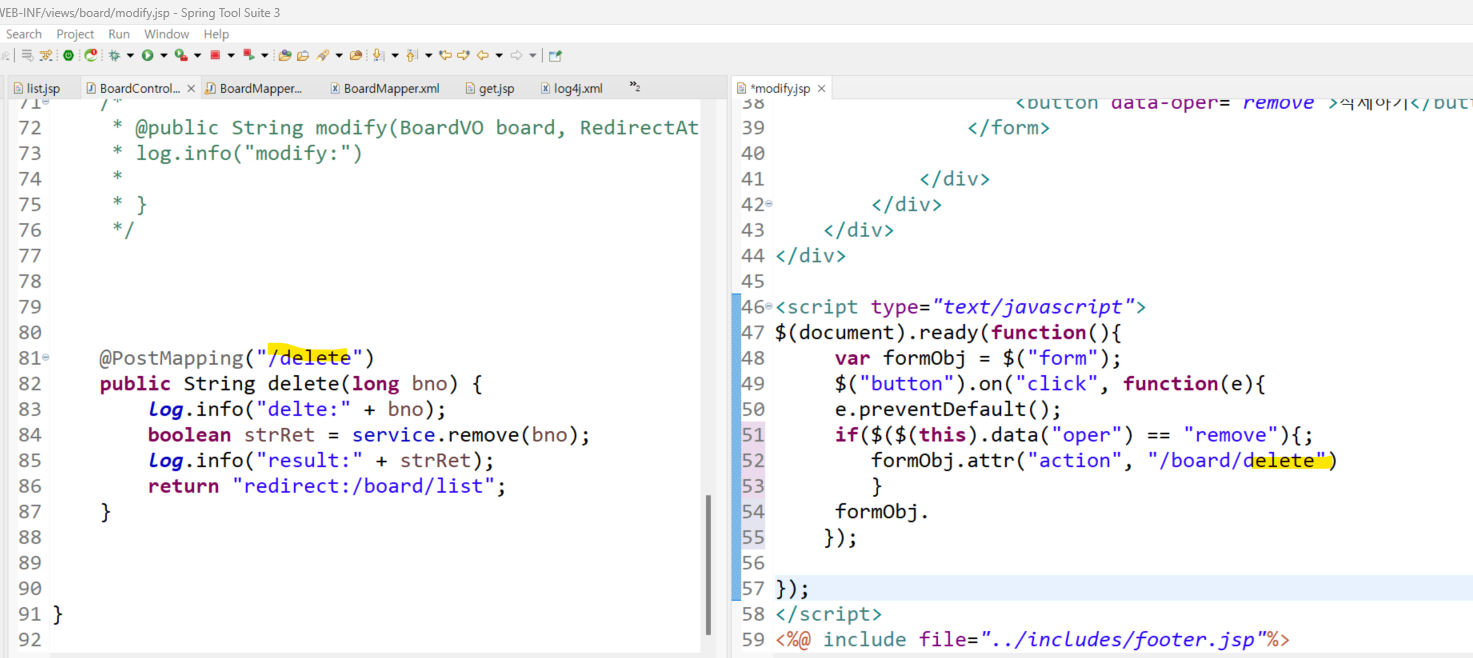1473x658 pixels.
Task: Click the Open Type folder icon
Action: pyautogui.click(x=285, y=55)
